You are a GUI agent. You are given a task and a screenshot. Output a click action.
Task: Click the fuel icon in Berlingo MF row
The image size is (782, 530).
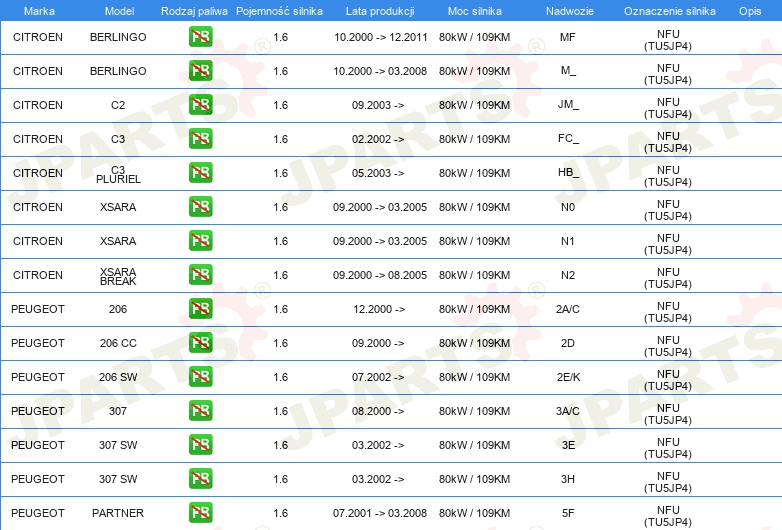[x=200, y=37]
